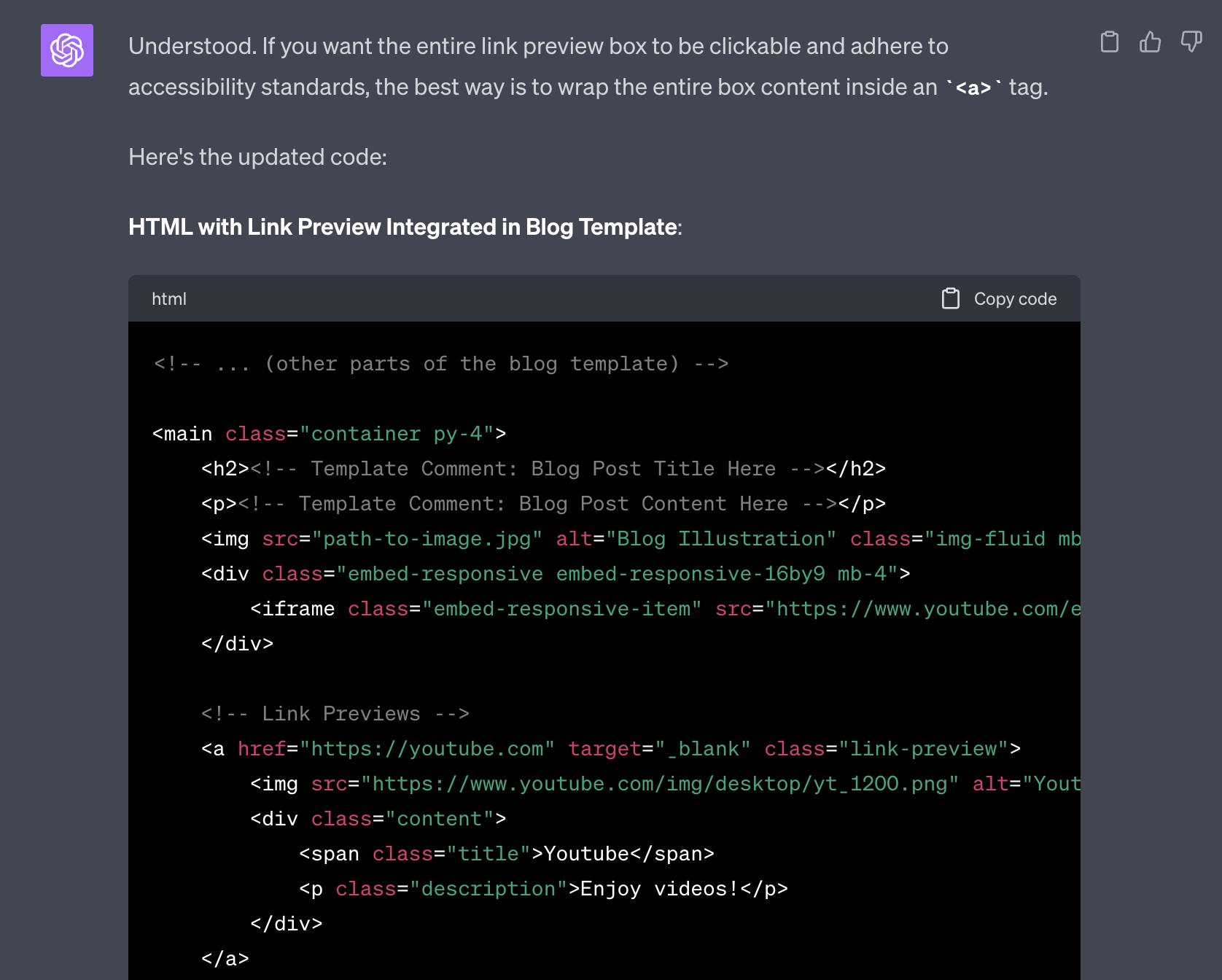Click the main container py-4 code line
This screenshot has width=1222, height=980.
click(x=329, y=434)
